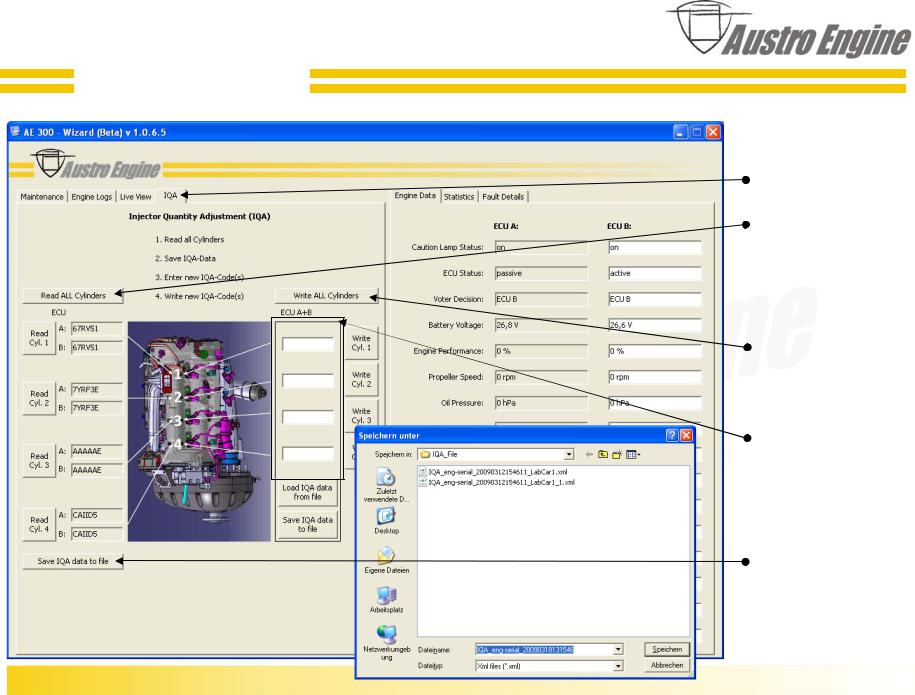
Task: Jump to the Desktop location icon
Action: 386,520
